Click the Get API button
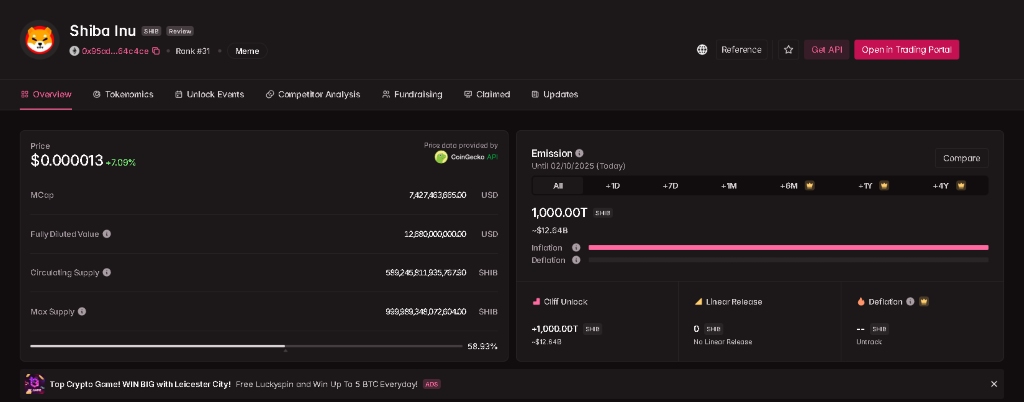Viewport: 1024px width, 402px height. click(x=826, y=50)
